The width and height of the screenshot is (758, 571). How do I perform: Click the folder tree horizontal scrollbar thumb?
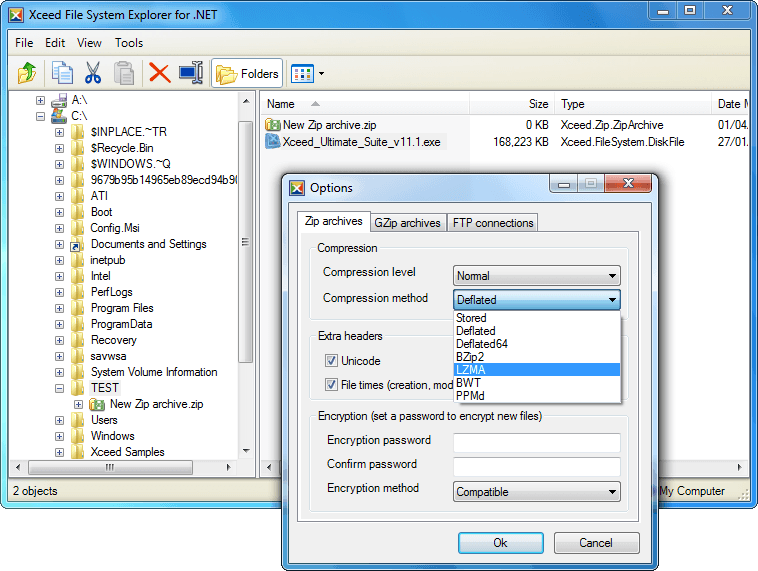(x=110, y=468)
